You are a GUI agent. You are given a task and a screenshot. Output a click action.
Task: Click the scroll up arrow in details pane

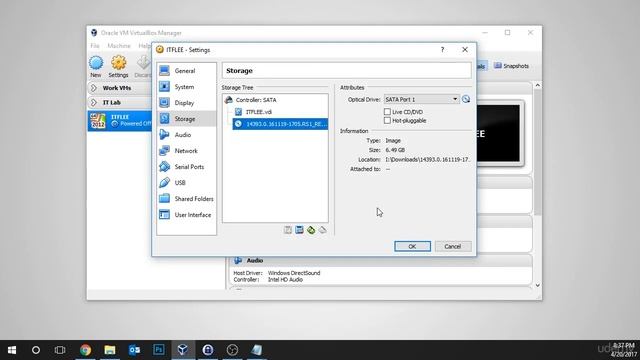click(x=538, y=85)
